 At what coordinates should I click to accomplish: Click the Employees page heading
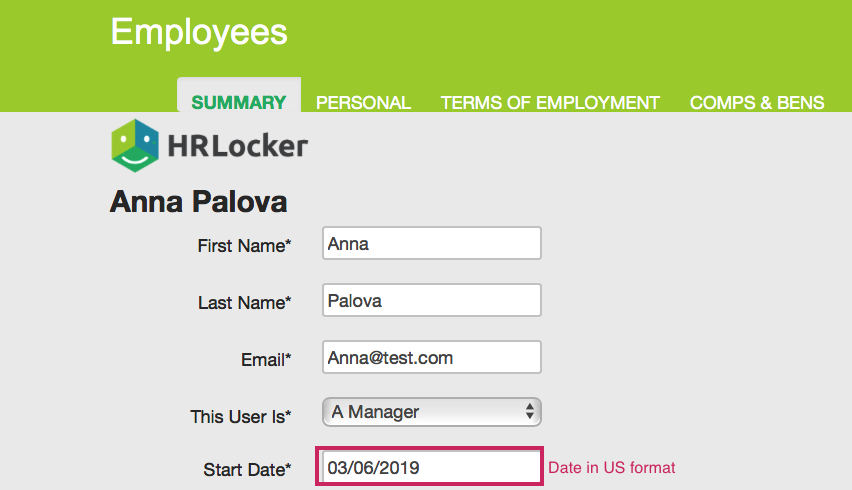tap(199, 32)
